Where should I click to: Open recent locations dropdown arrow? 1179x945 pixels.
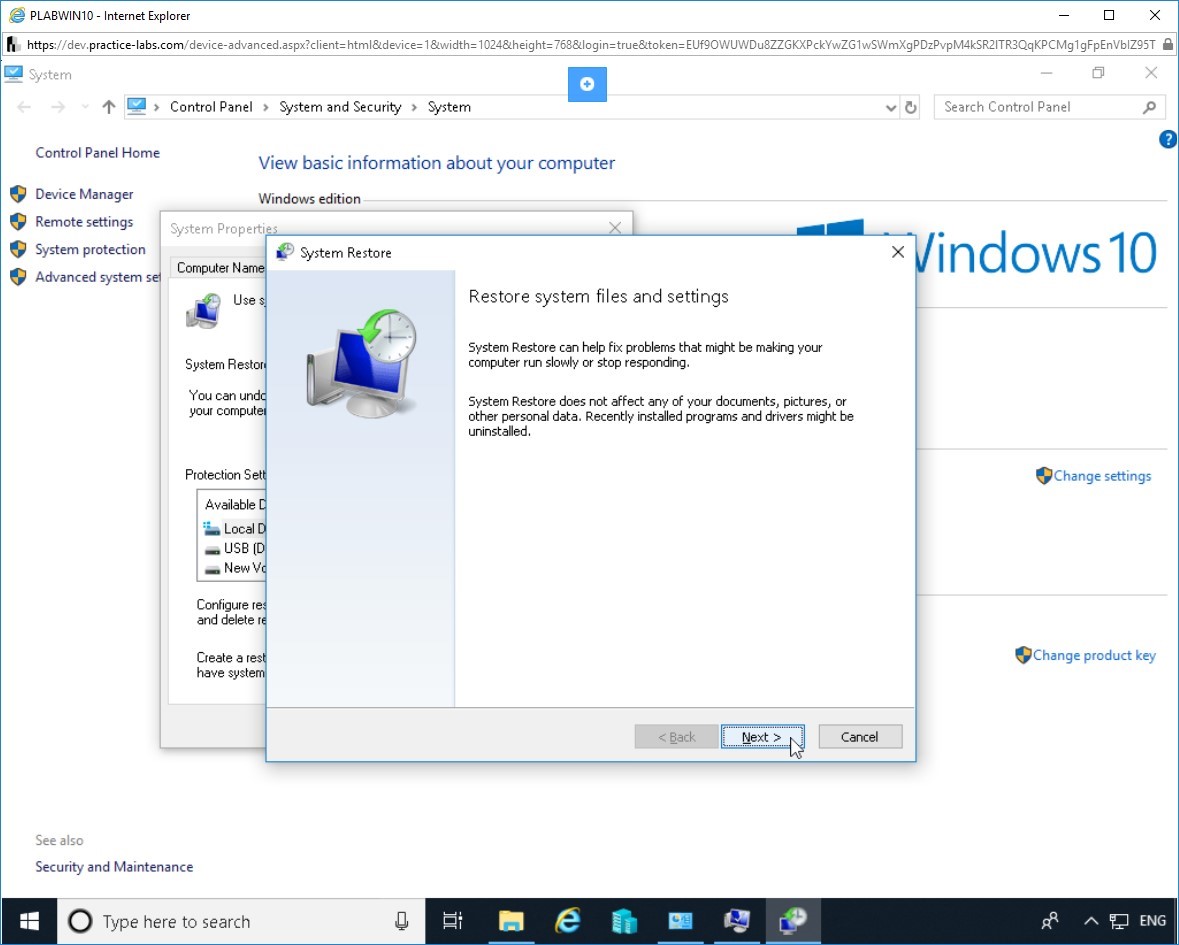[85, 107]
